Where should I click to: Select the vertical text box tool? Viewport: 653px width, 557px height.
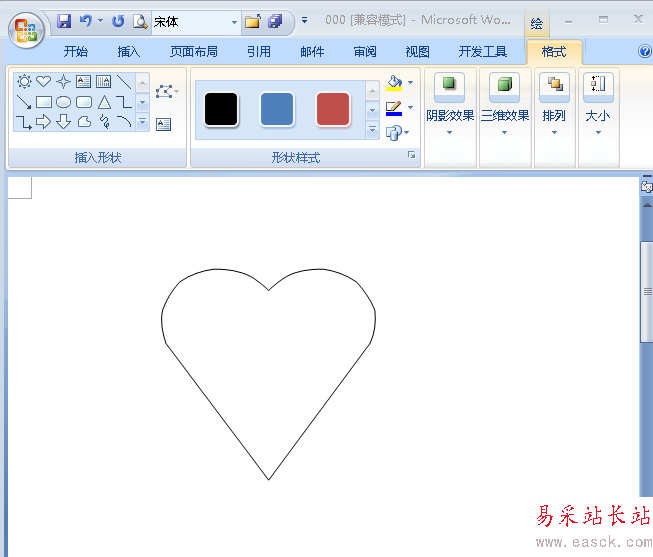pos(103,81)
